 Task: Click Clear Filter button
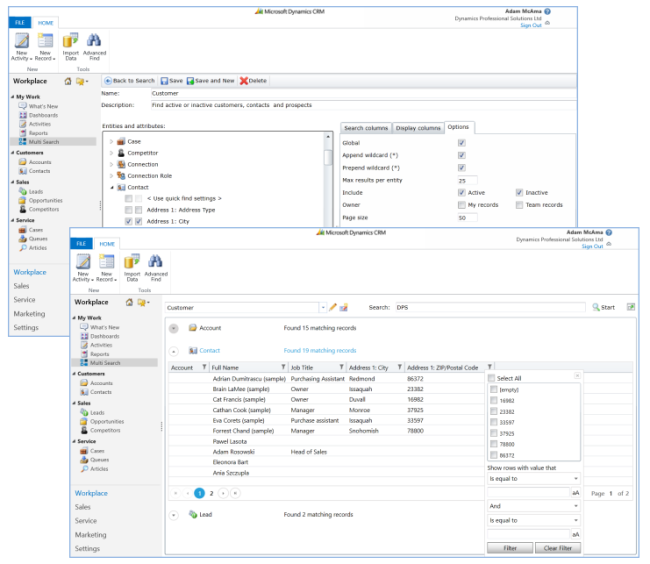558,548
